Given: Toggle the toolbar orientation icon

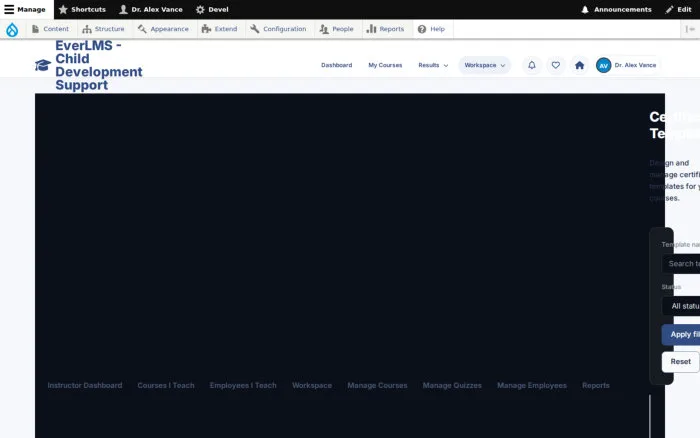Looking at the screenshot, I should [690, 29].
